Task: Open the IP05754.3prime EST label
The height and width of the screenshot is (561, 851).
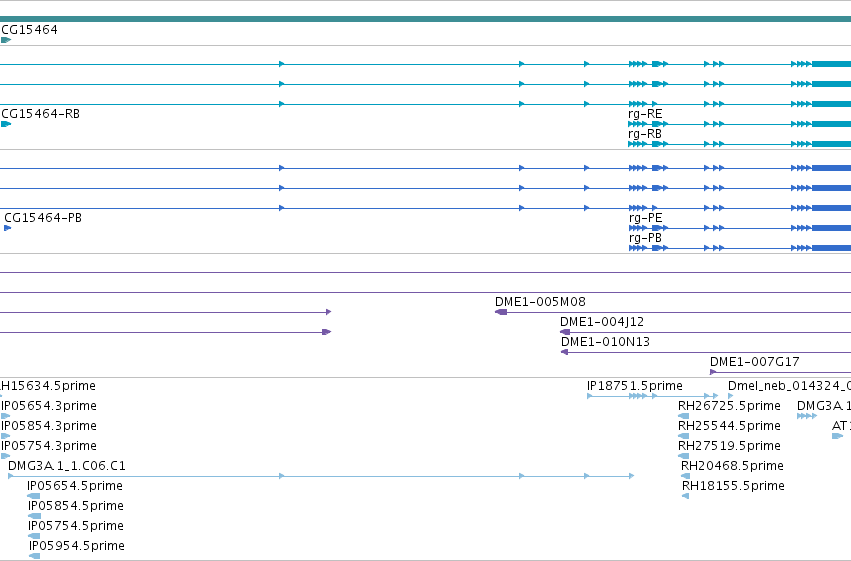Action: 49,446
